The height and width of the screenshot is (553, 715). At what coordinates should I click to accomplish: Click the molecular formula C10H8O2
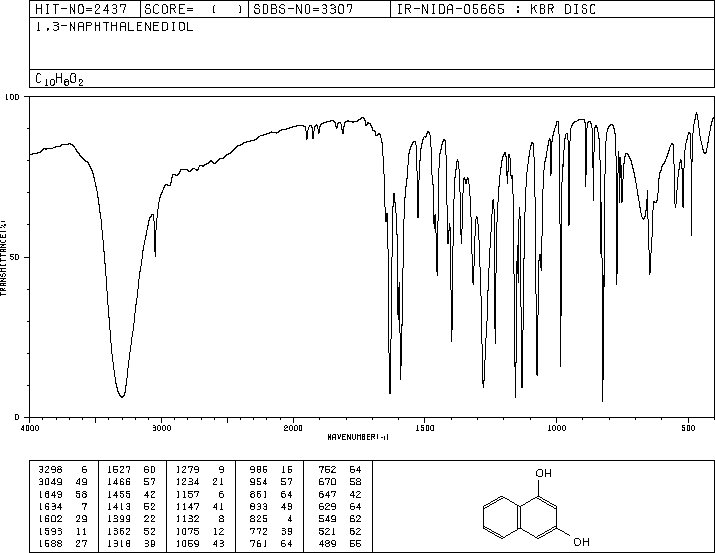pos(59,79)
